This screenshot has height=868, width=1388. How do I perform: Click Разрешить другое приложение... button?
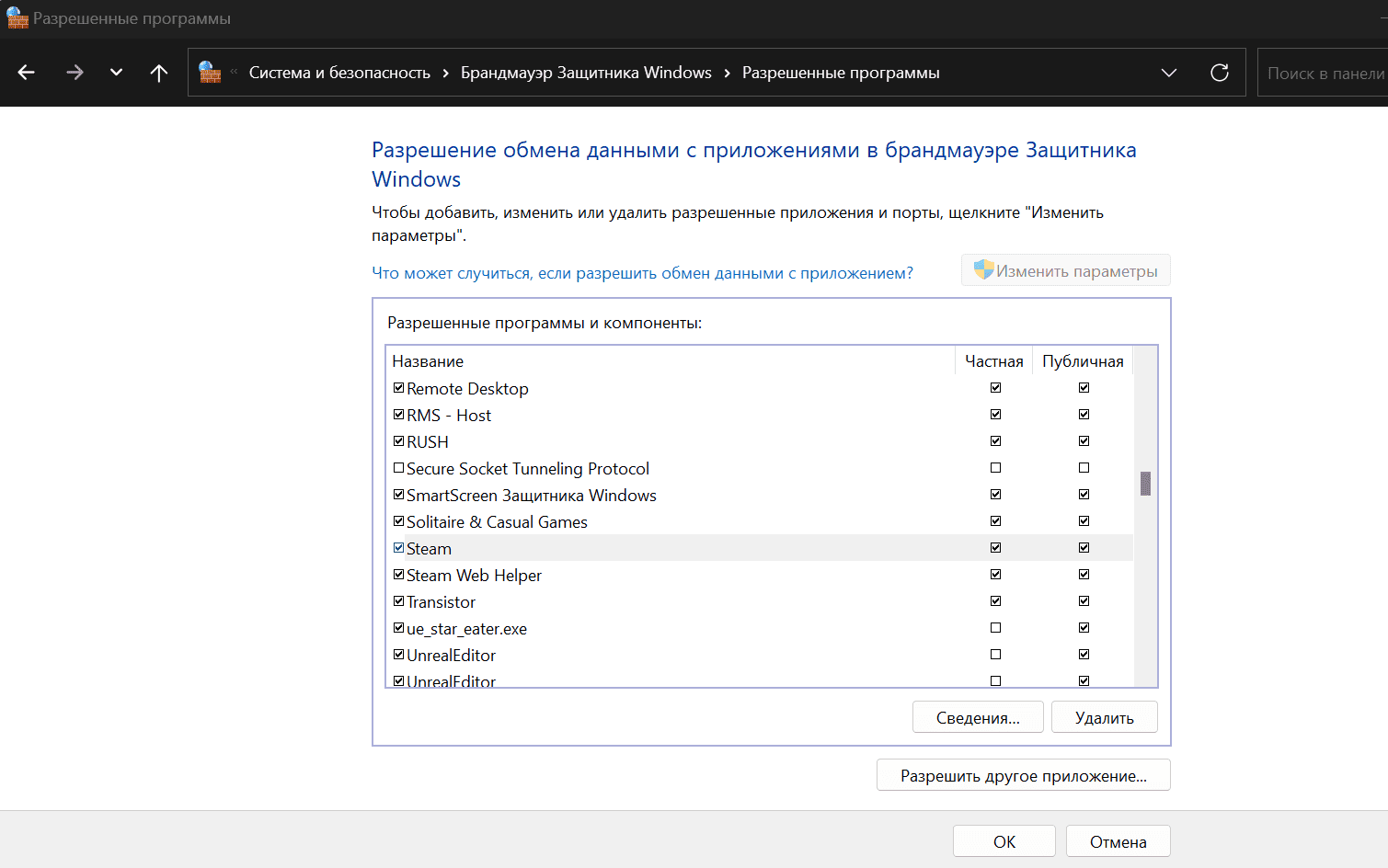point(1024,775)
